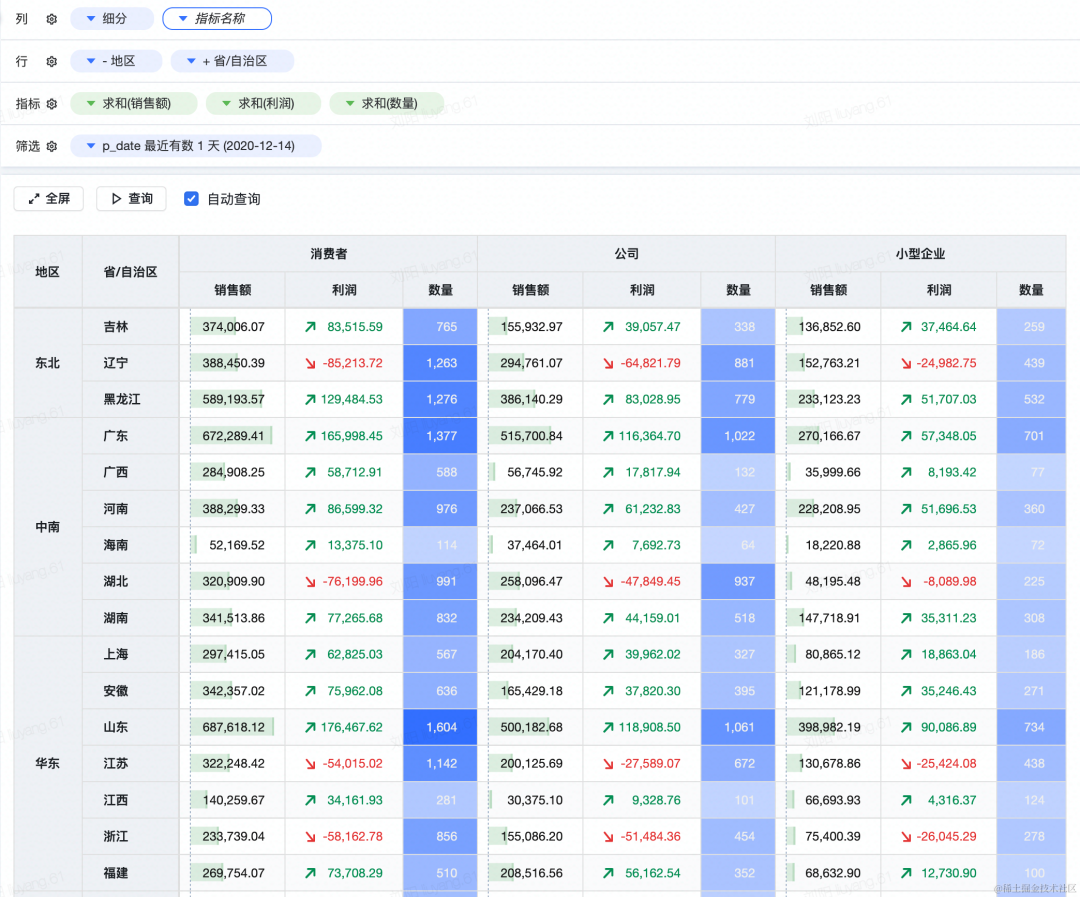Open the 指标 settings gear icon

click(52, 103)
